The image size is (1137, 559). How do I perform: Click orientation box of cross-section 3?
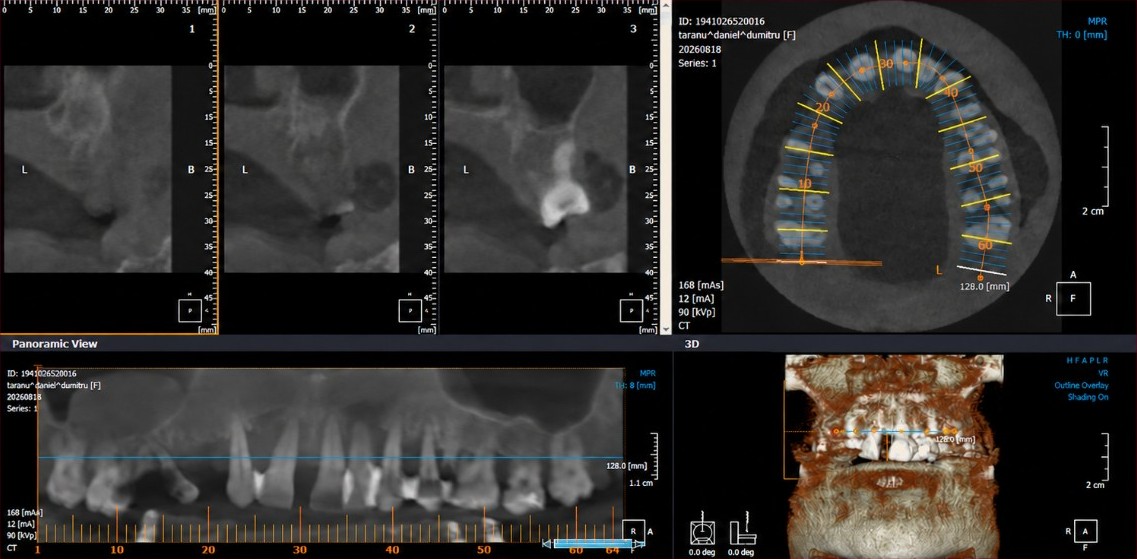632,311
